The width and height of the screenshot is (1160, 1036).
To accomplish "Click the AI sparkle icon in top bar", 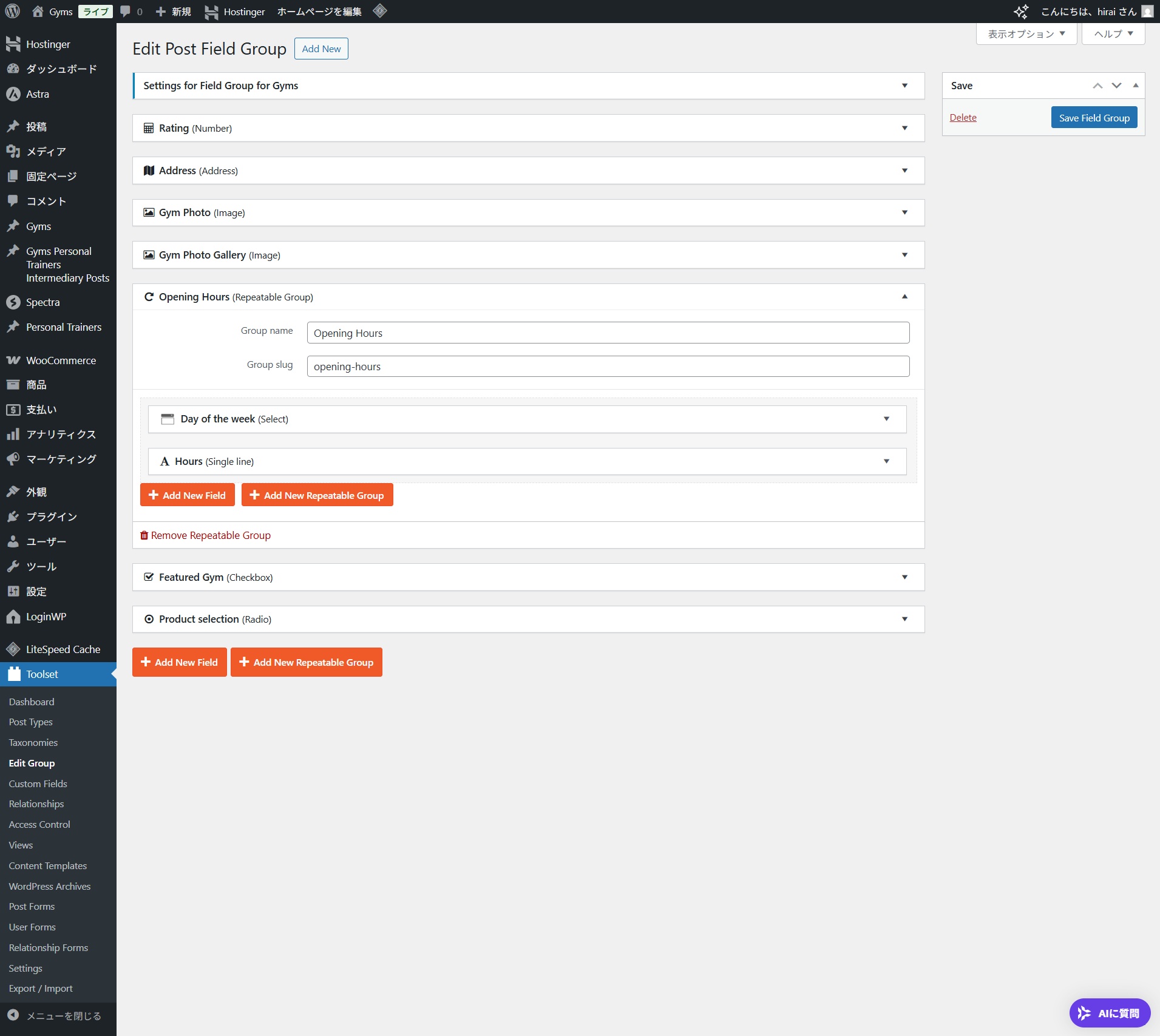I will pyautogui.click(x=1021, y=12).
